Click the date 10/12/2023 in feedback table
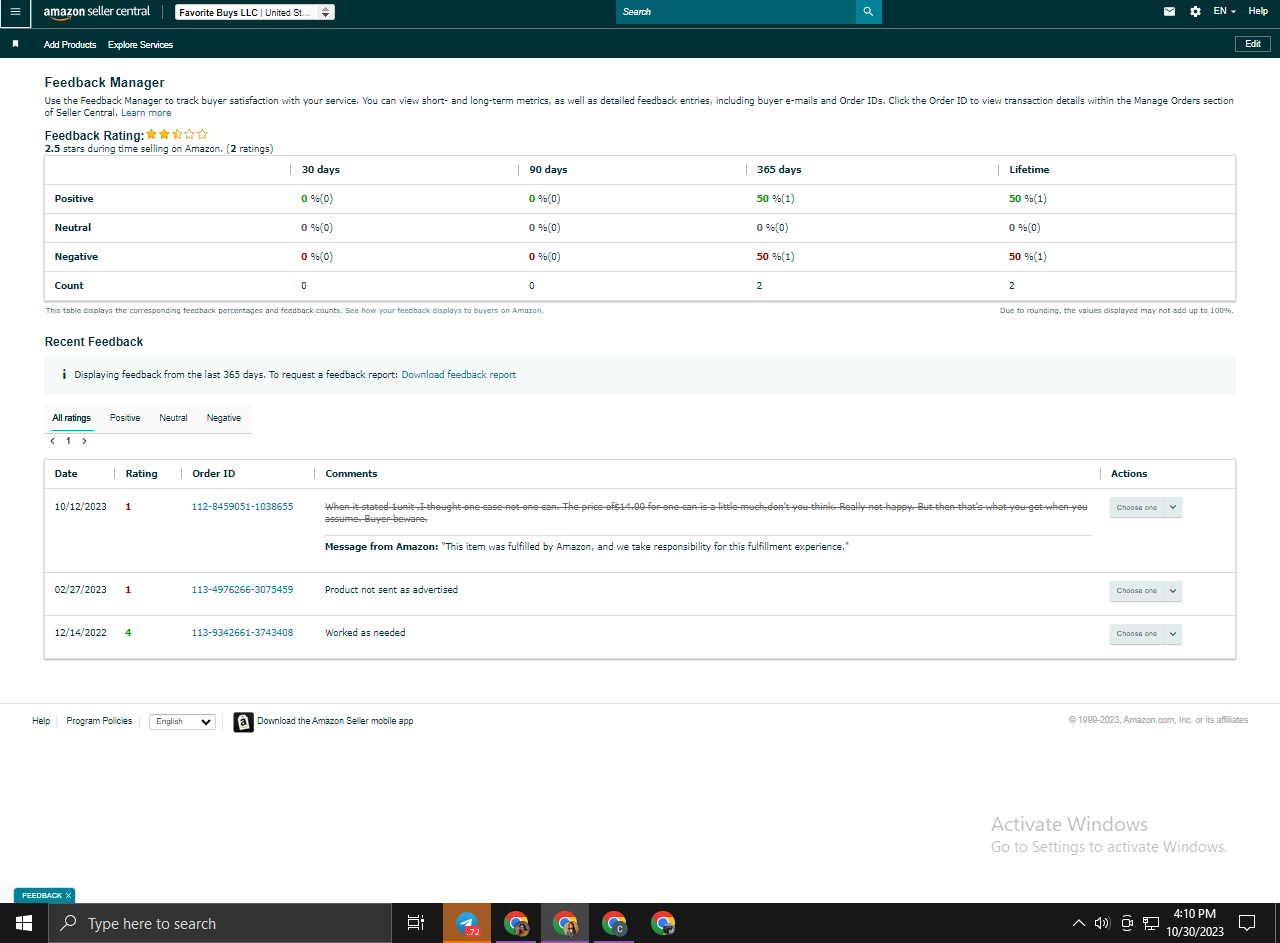1280x943 pixels. pos(81,507)
